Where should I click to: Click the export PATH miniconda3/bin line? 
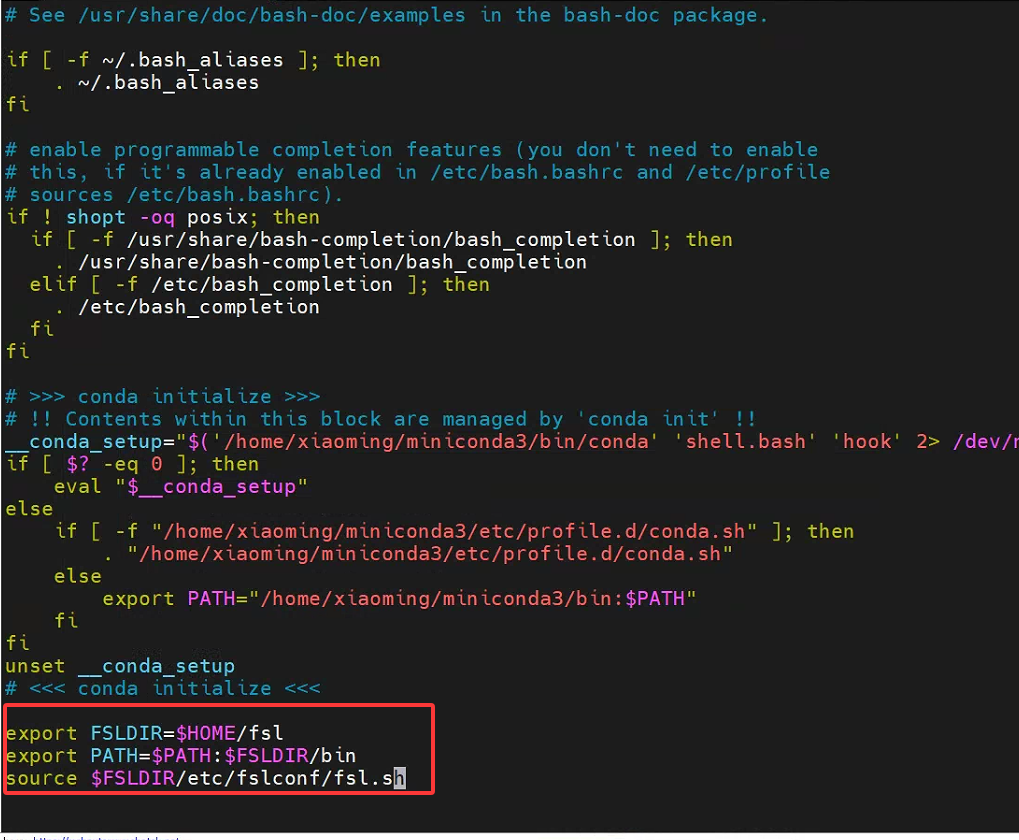[399, 598]
